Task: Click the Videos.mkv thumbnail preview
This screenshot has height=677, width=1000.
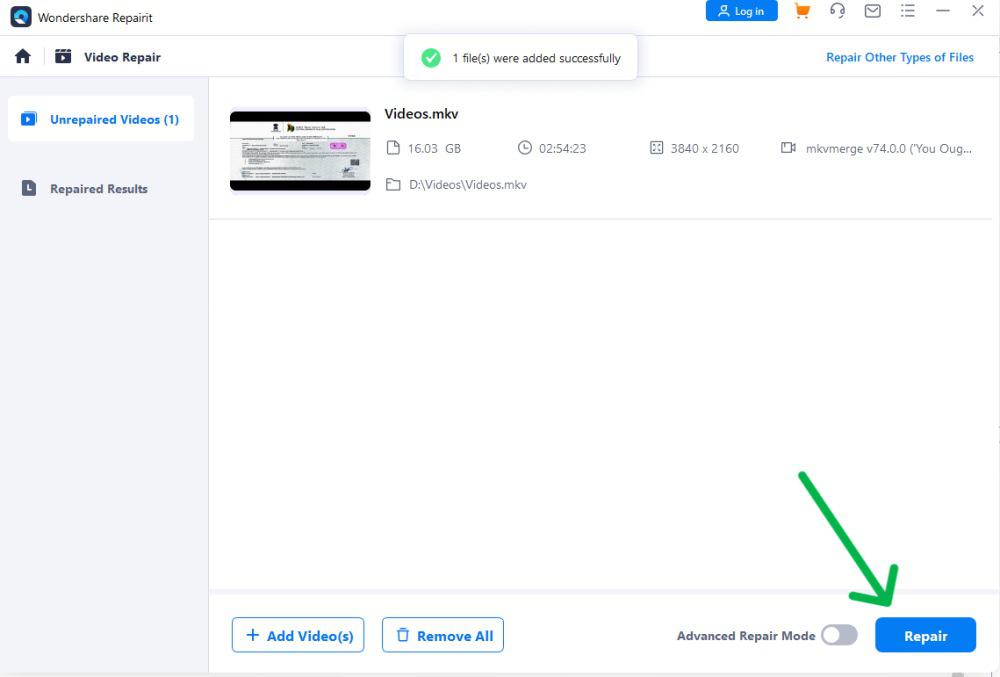Action: 300,150
